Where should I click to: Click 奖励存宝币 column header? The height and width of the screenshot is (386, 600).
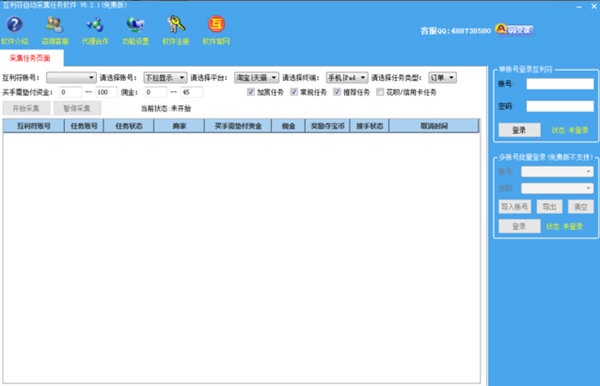[x=328, y=126]
